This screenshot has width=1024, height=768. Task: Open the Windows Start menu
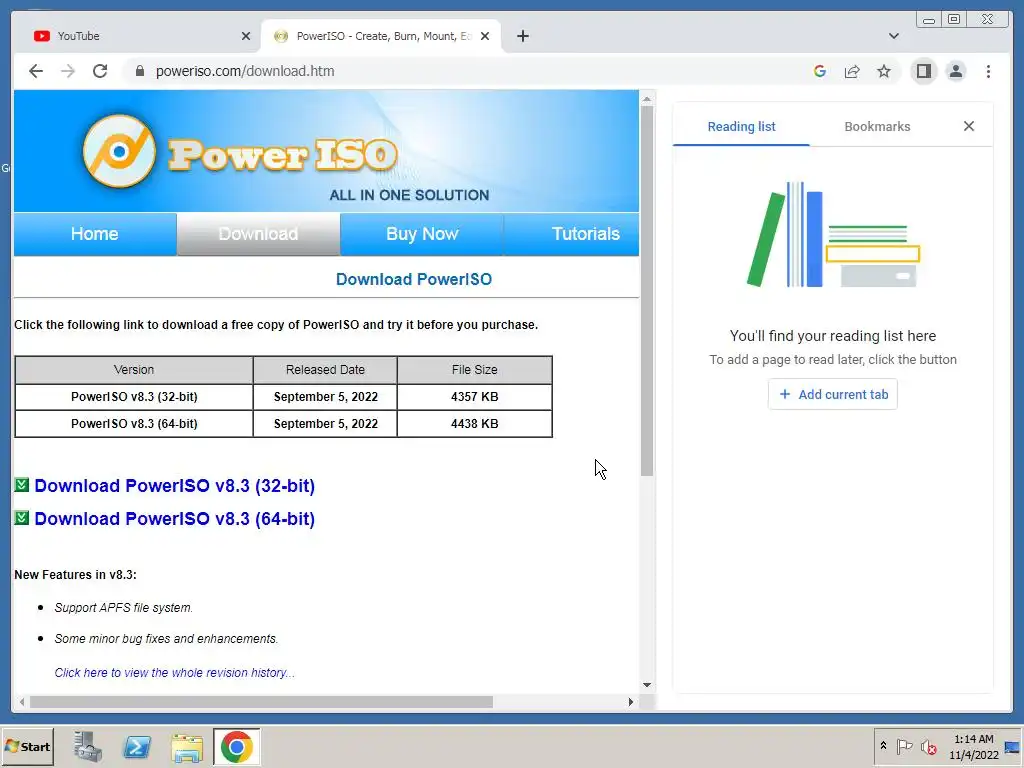pyautogui.click(x=27, y=747)
